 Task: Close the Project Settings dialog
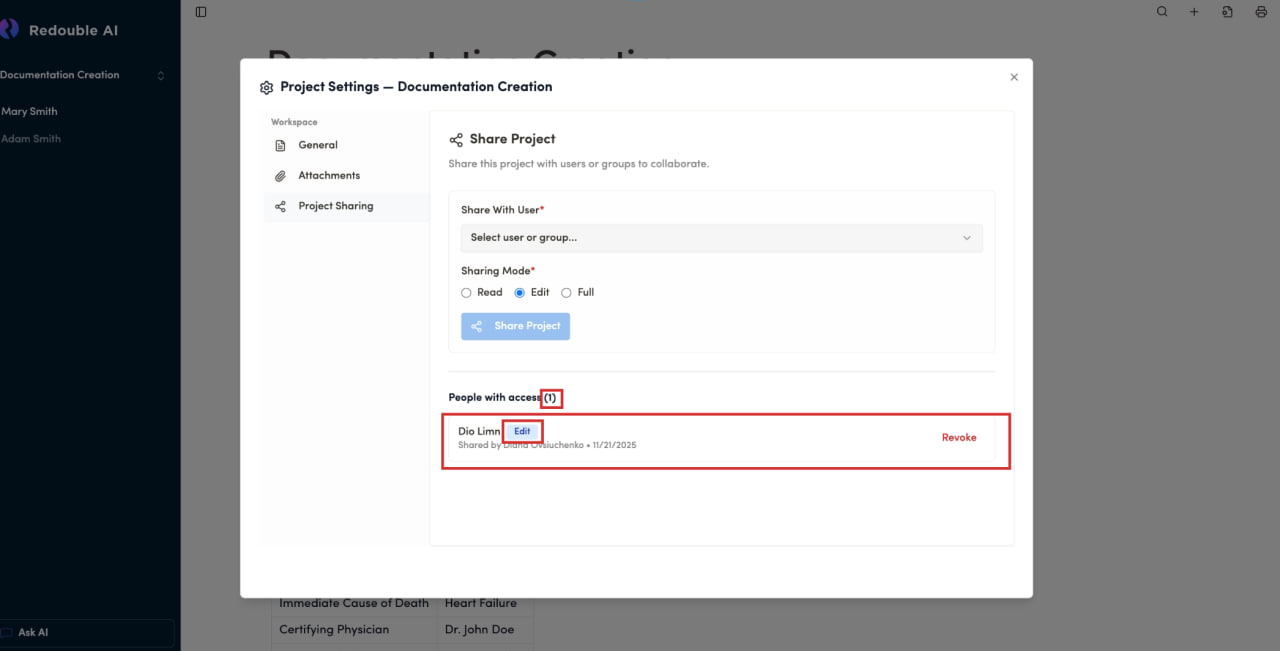pos(1014,77)
